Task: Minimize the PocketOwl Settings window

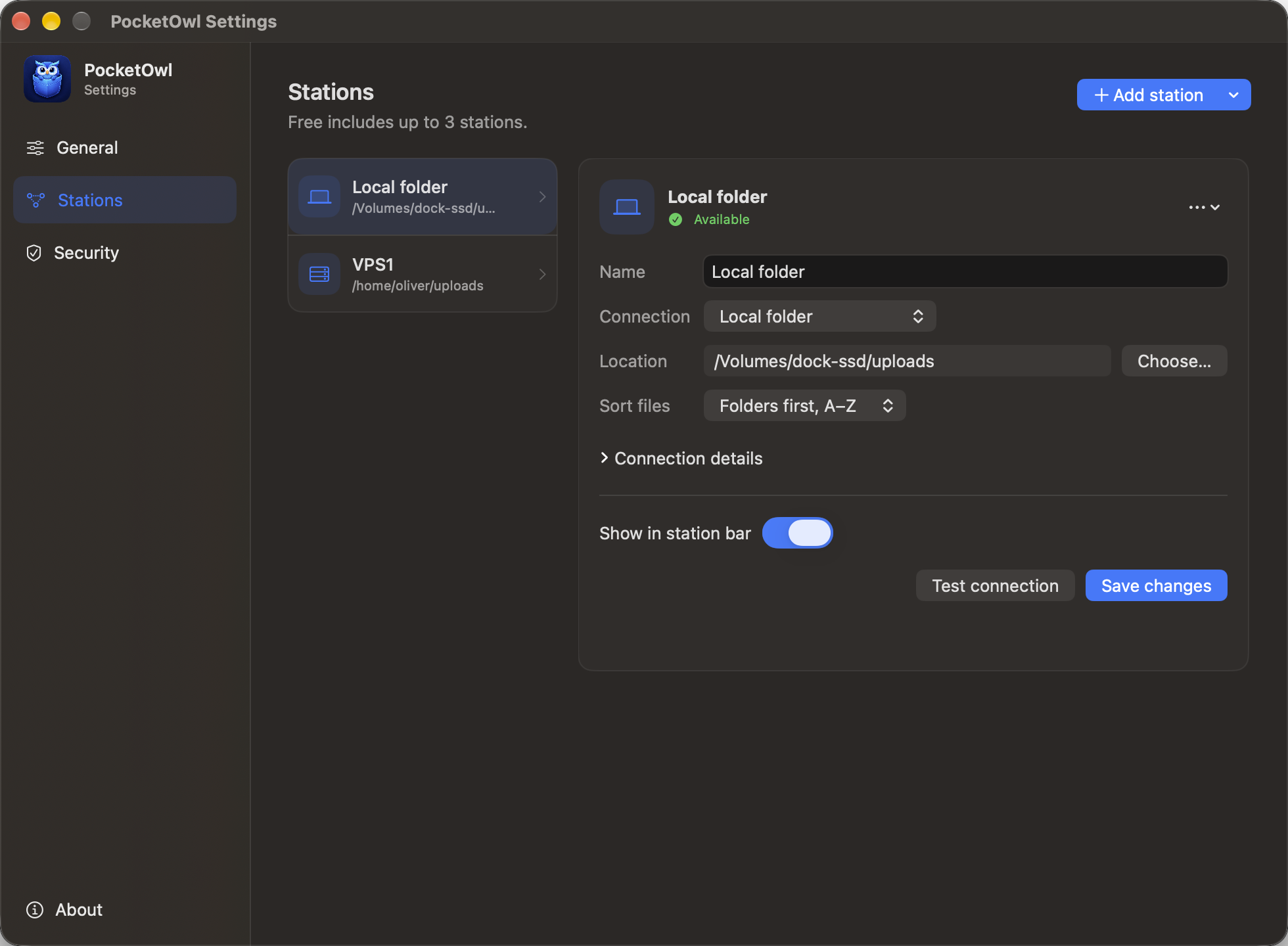Action: pos(51,21)
